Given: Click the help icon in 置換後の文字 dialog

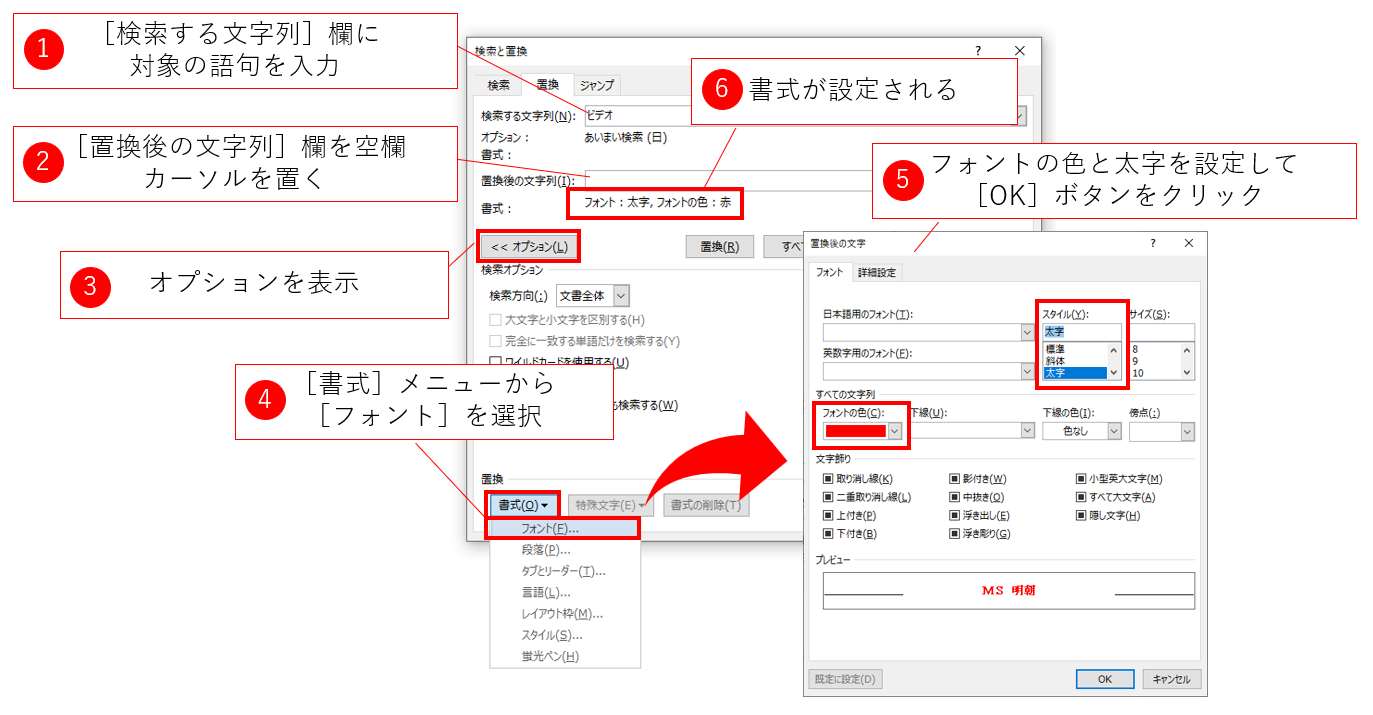Looking at the screenshot, I should (1153, 243).
